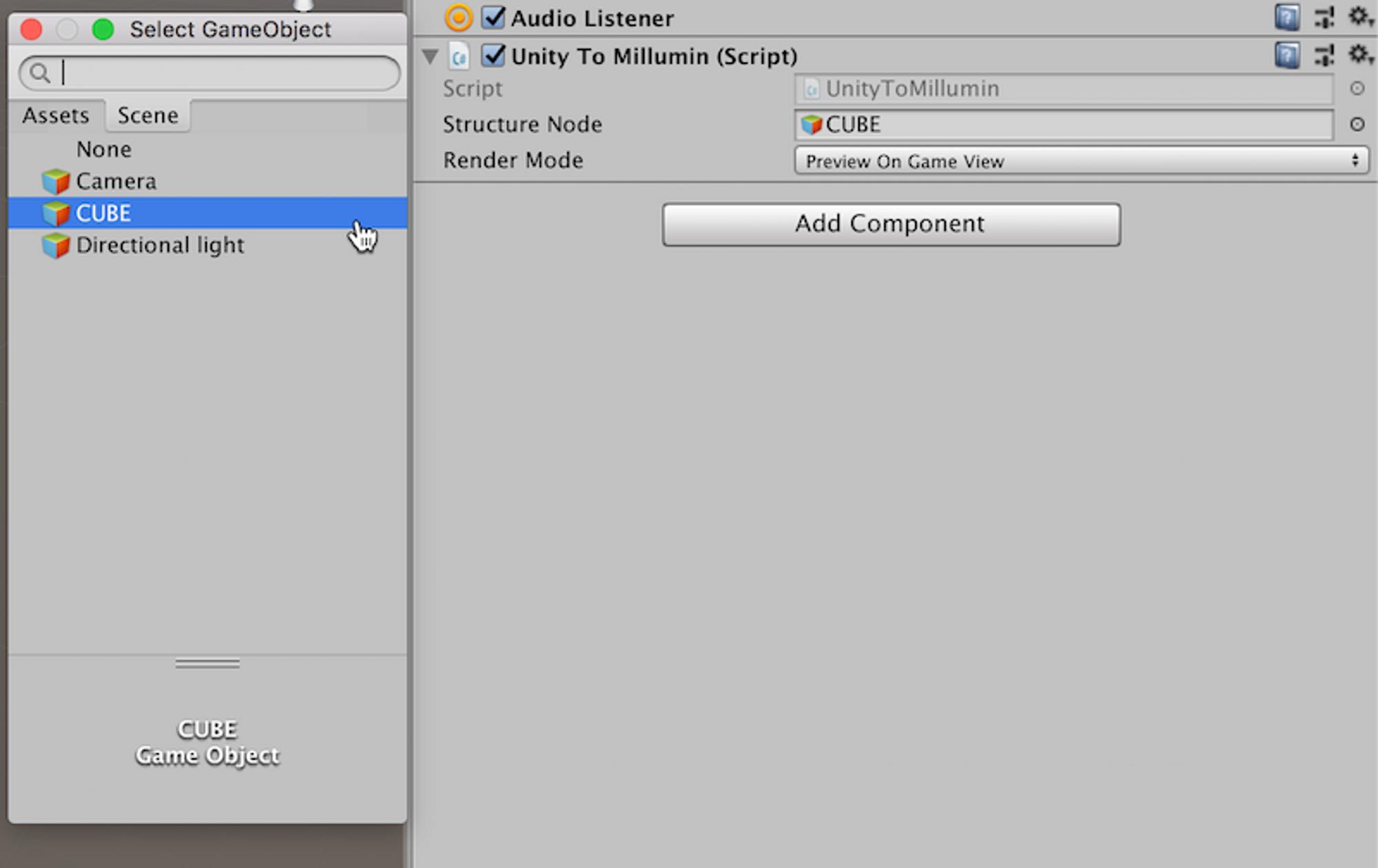Open Audio Listener help reference icon
1378x868 pixels.
[x=1286, y=17]
